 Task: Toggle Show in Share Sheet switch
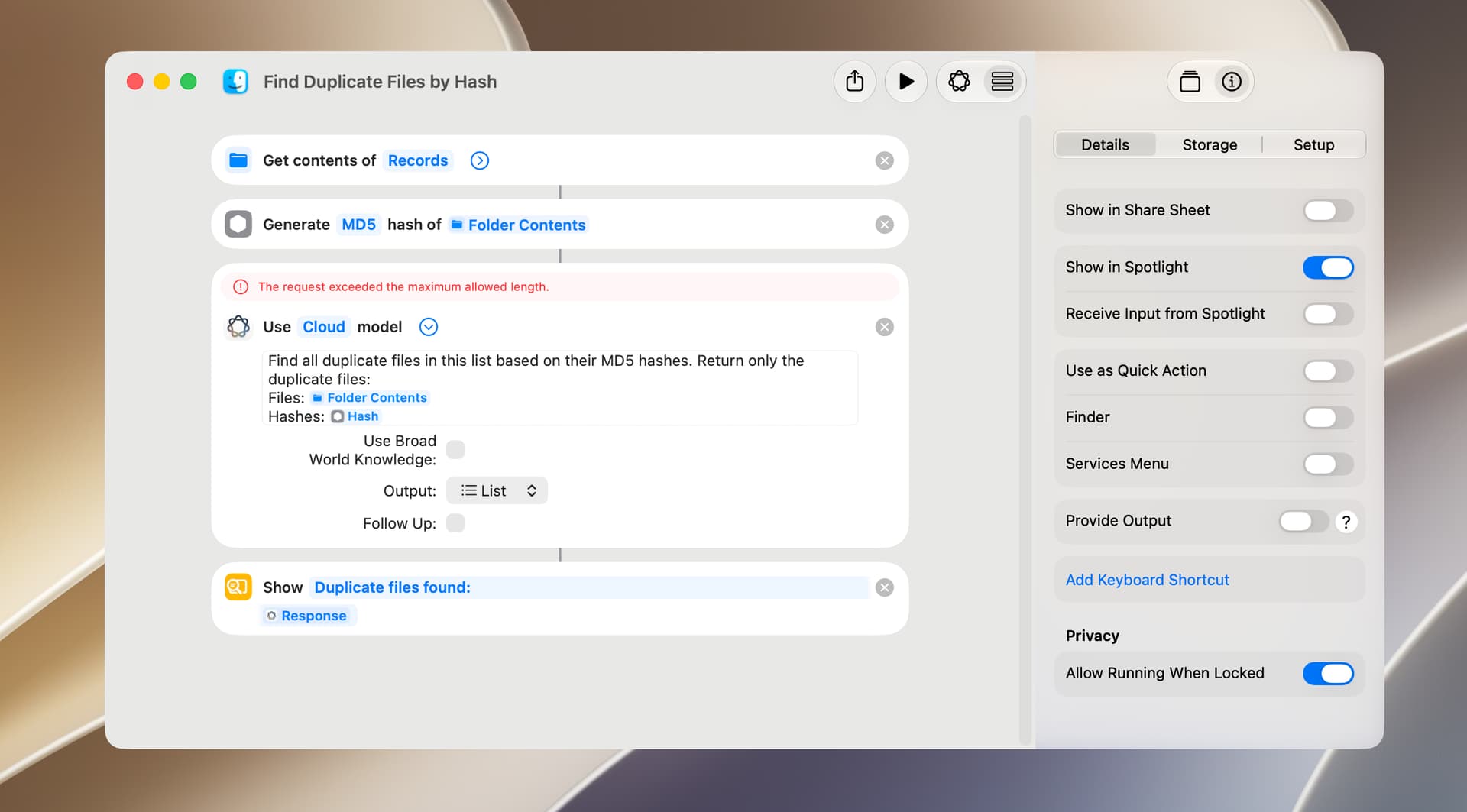(1328, 210)
